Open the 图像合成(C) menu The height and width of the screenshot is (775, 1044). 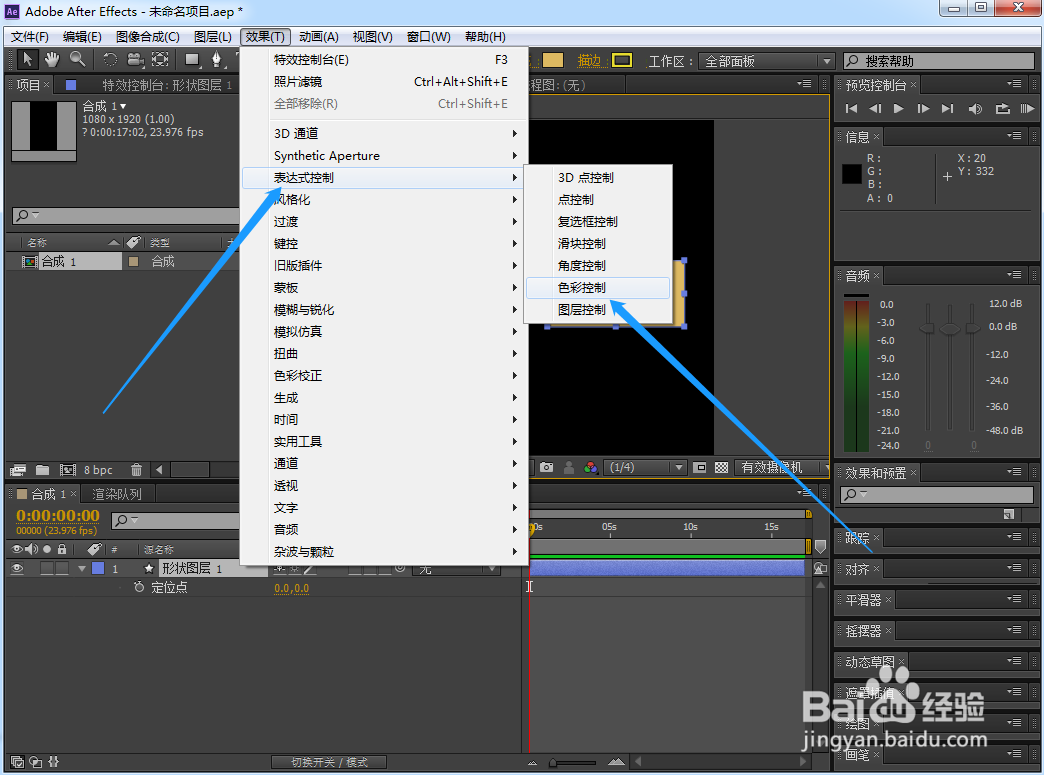click(147, 37)
